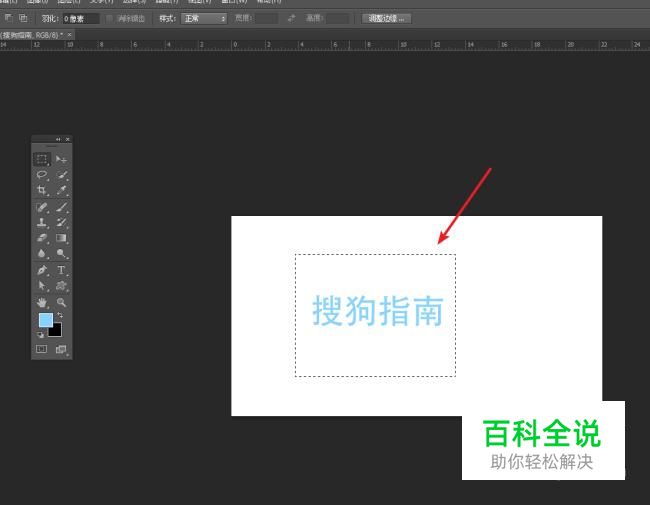Screen dimensions: 650x505
Task: Select the Spot Healing Brush tool
Action: [42, 207]
